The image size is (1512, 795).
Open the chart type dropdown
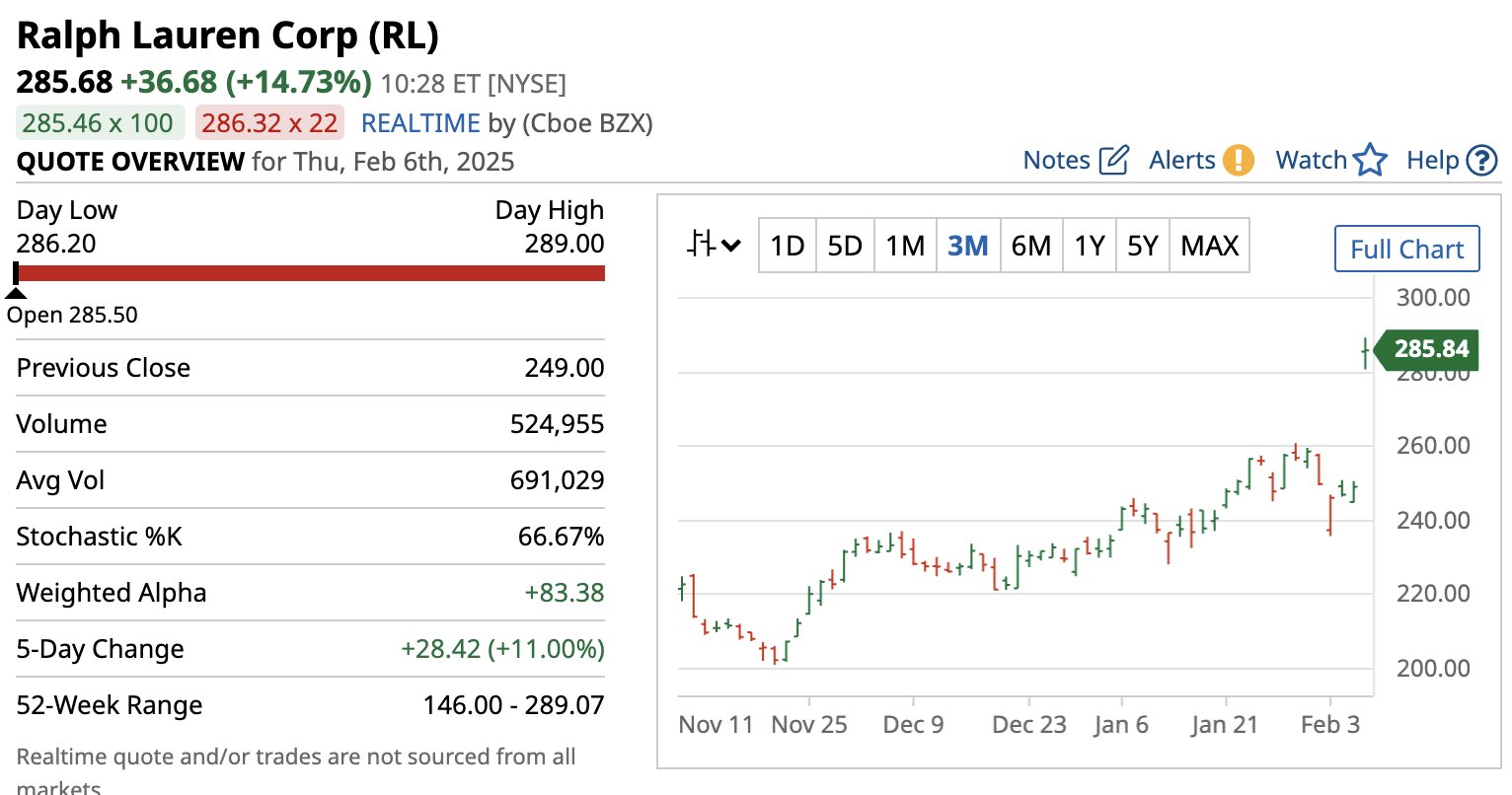click(713, 245)
